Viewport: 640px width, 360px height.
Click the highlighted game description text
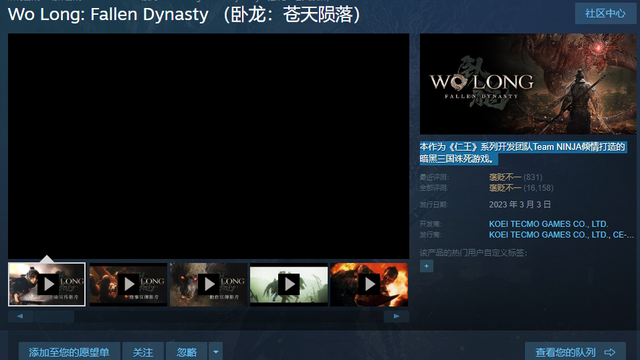[523, 153]
